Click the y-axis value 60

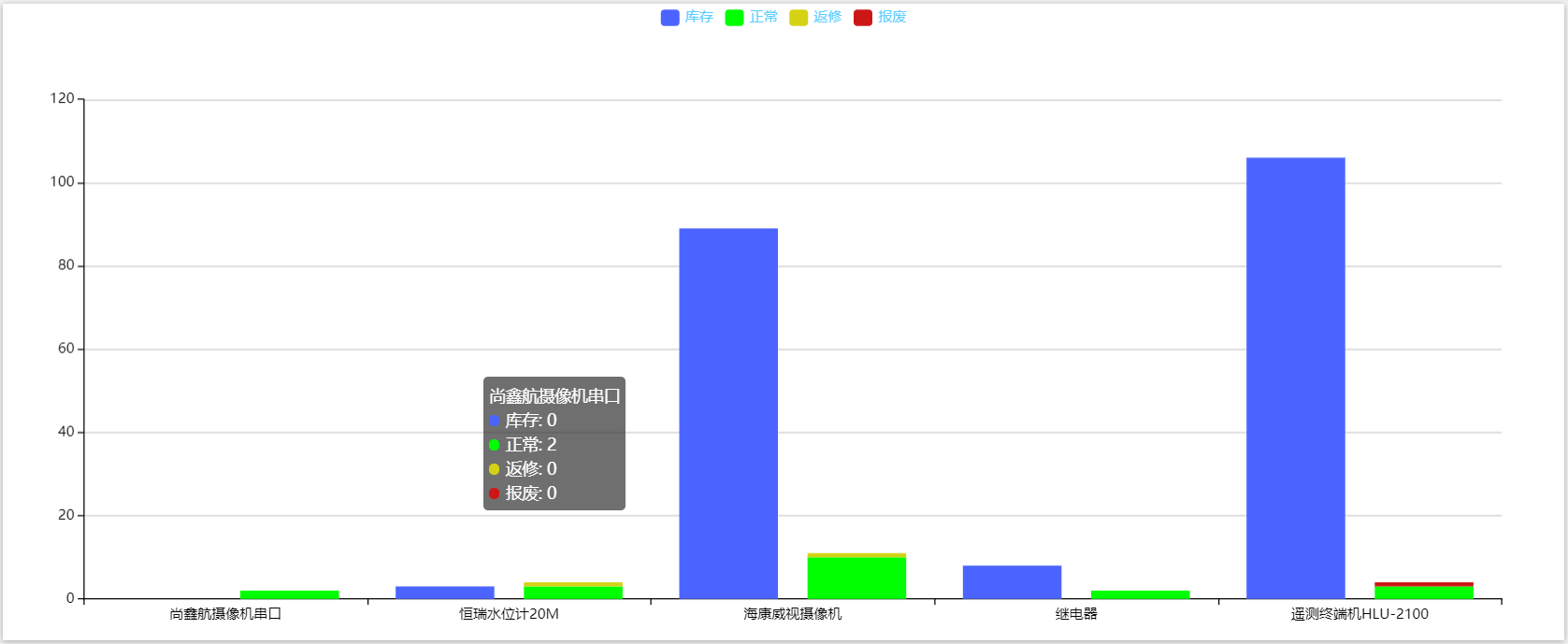66,349
